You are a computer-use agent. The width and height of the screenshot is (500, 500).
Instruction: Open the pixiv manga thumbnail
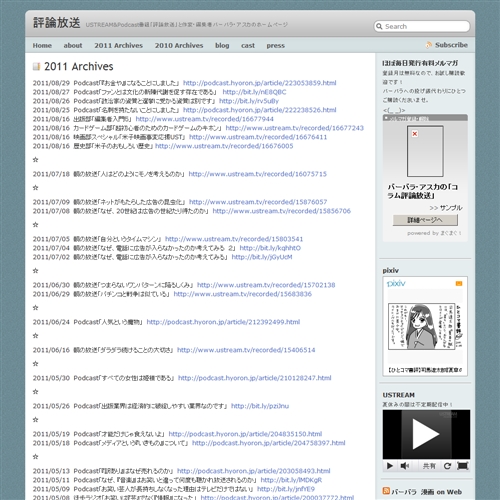425,326
